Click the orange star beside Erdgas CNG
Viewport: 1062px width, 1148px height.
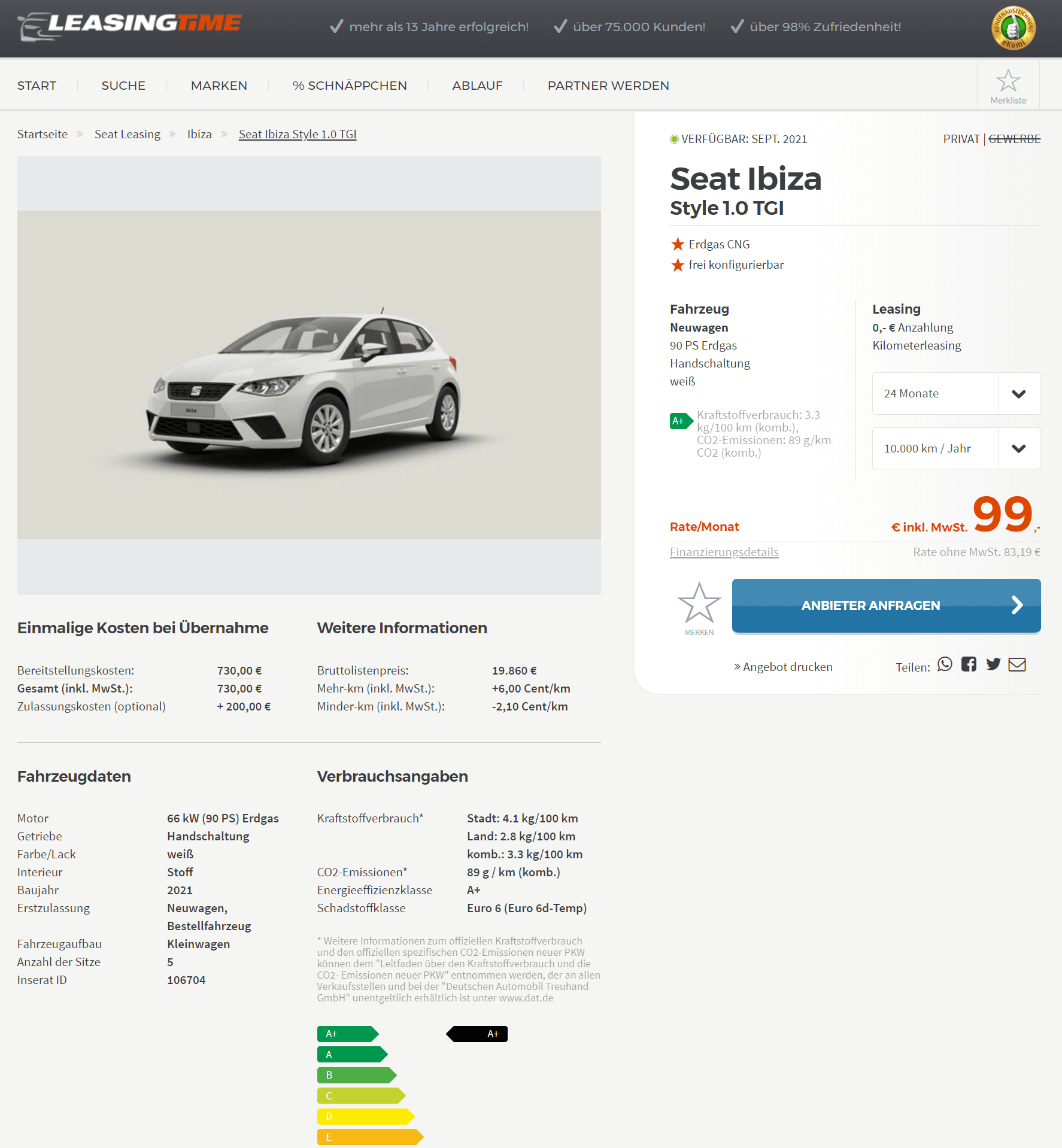(x=678, y=244)
